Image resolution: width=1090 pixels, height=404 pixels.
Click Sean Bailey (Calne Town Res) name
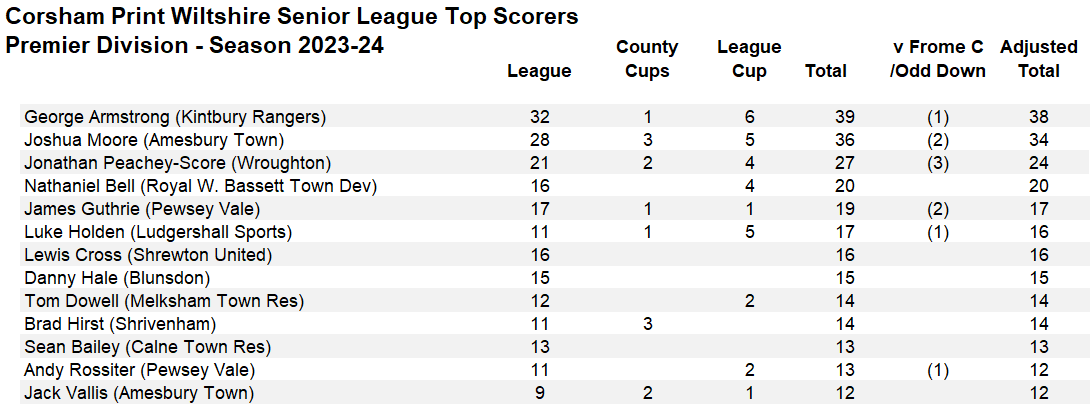[147, 347]
